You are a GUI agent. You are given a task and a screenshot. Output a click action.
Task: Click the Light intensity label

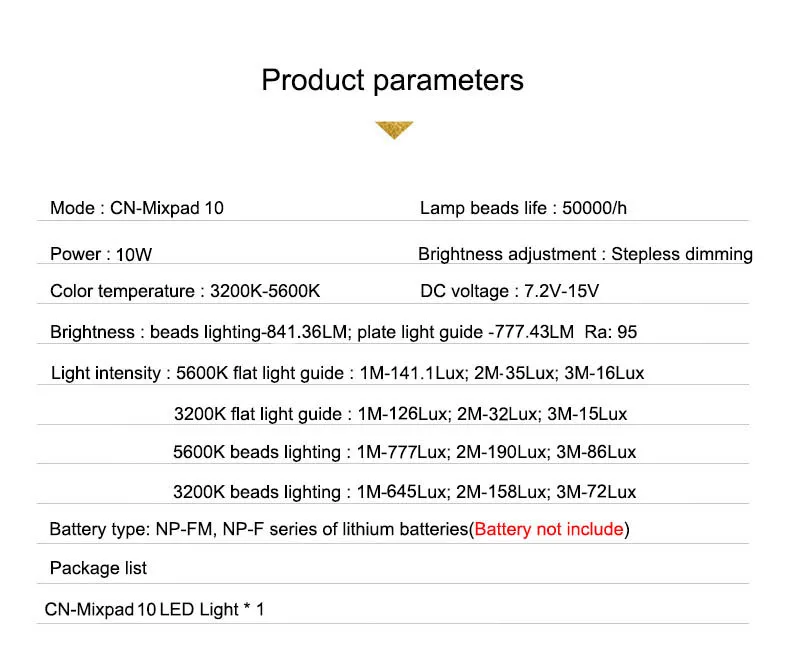[106, 373]
